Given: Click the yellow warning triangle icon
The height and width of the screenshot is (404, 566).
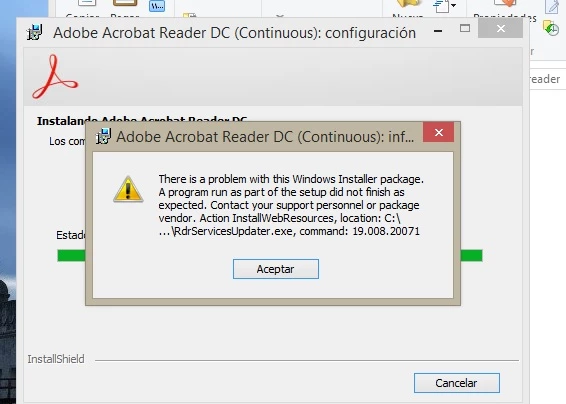Looking at the screenshot, I should click(x=128, y=189).
